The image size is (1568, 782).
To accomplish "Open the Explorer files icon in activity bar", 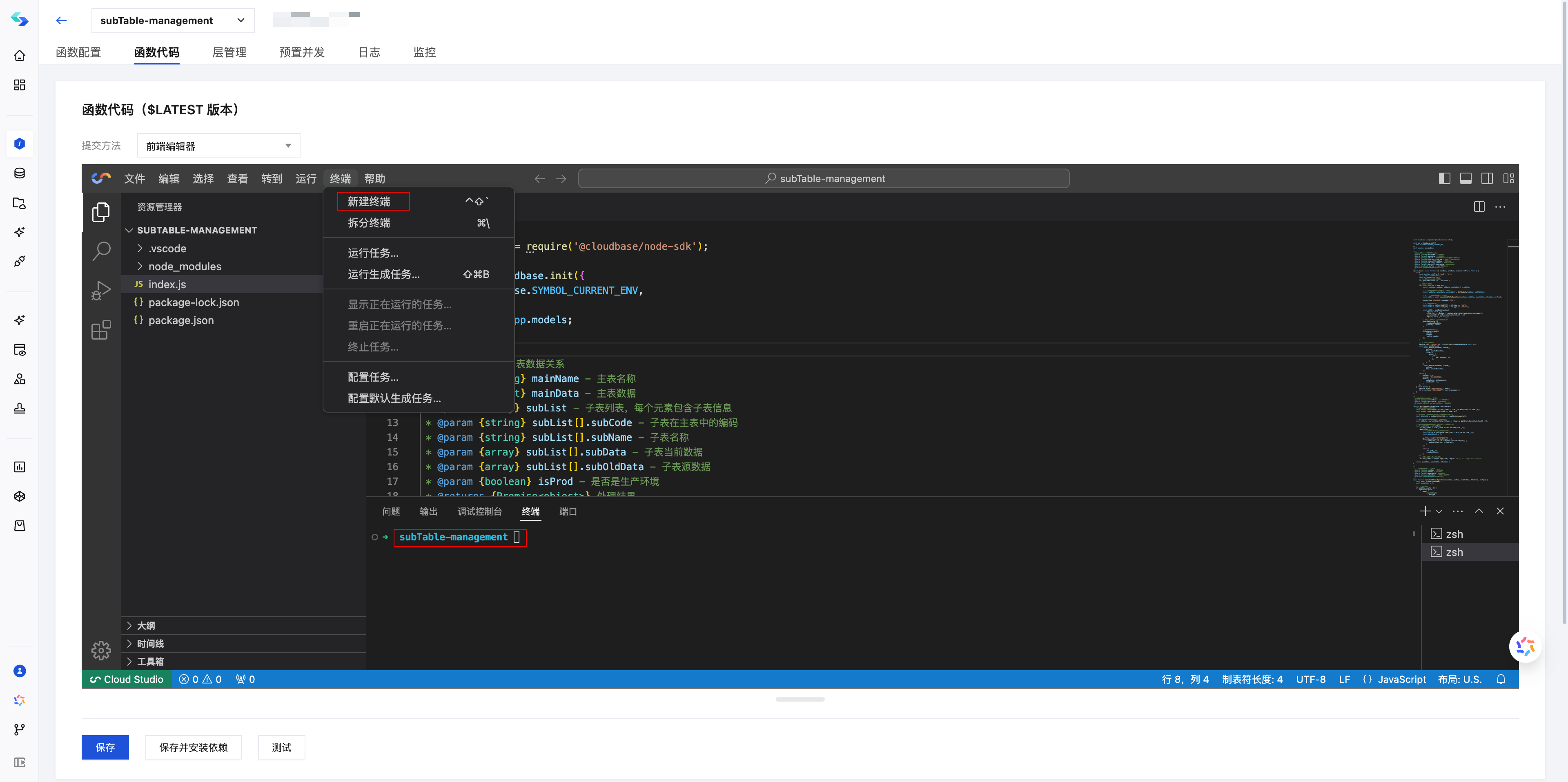I will click(x=101, y=212).
